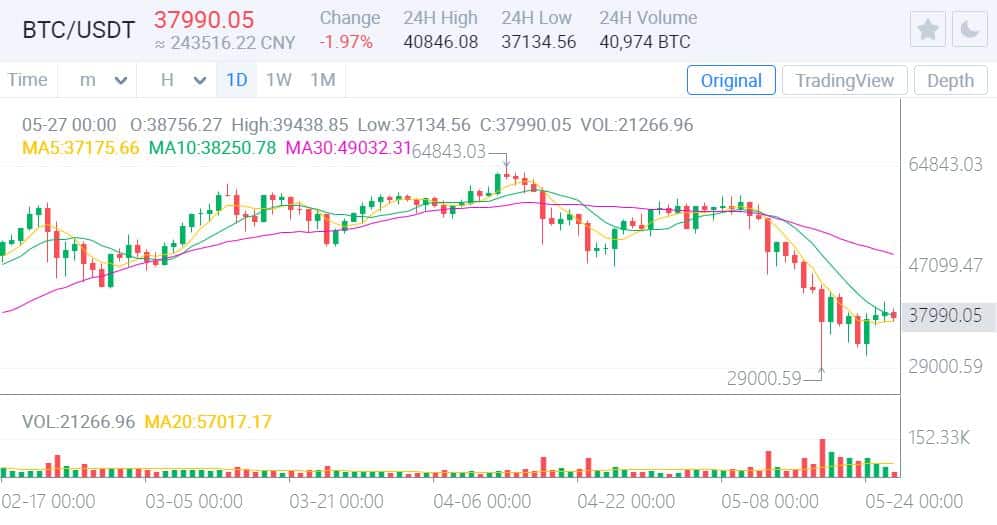Click the 29000.59 low price marker
This screenshot has width=997, height=525.
click(764, 378)
